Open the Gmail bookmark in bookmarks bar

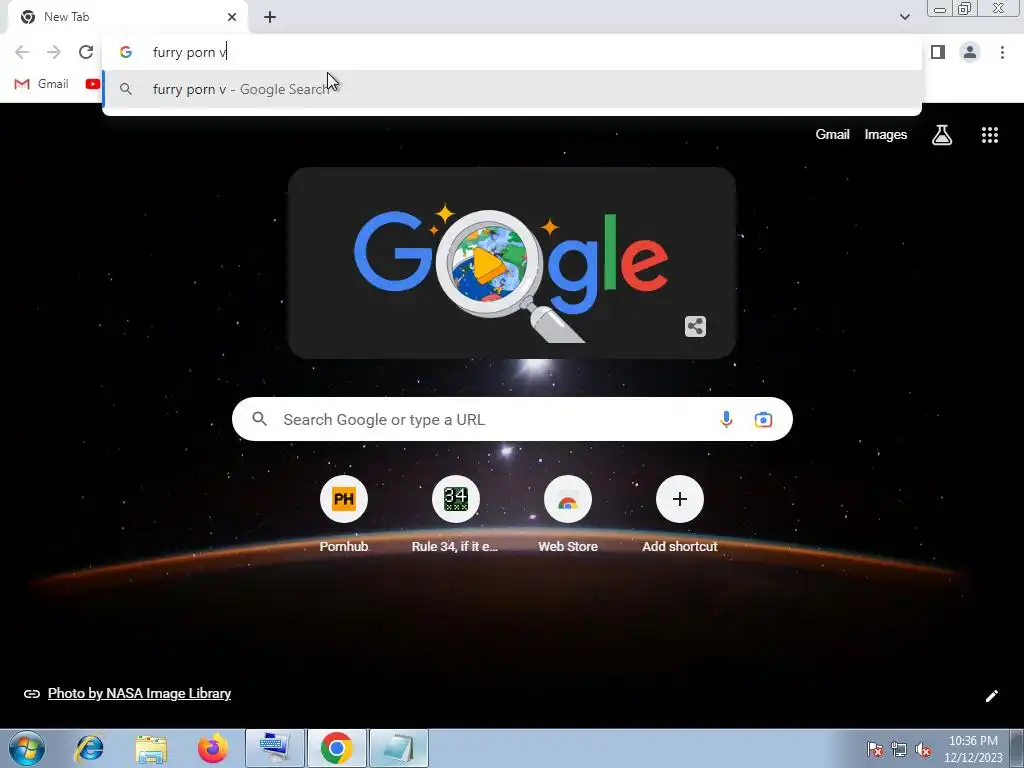pos(41,84)
